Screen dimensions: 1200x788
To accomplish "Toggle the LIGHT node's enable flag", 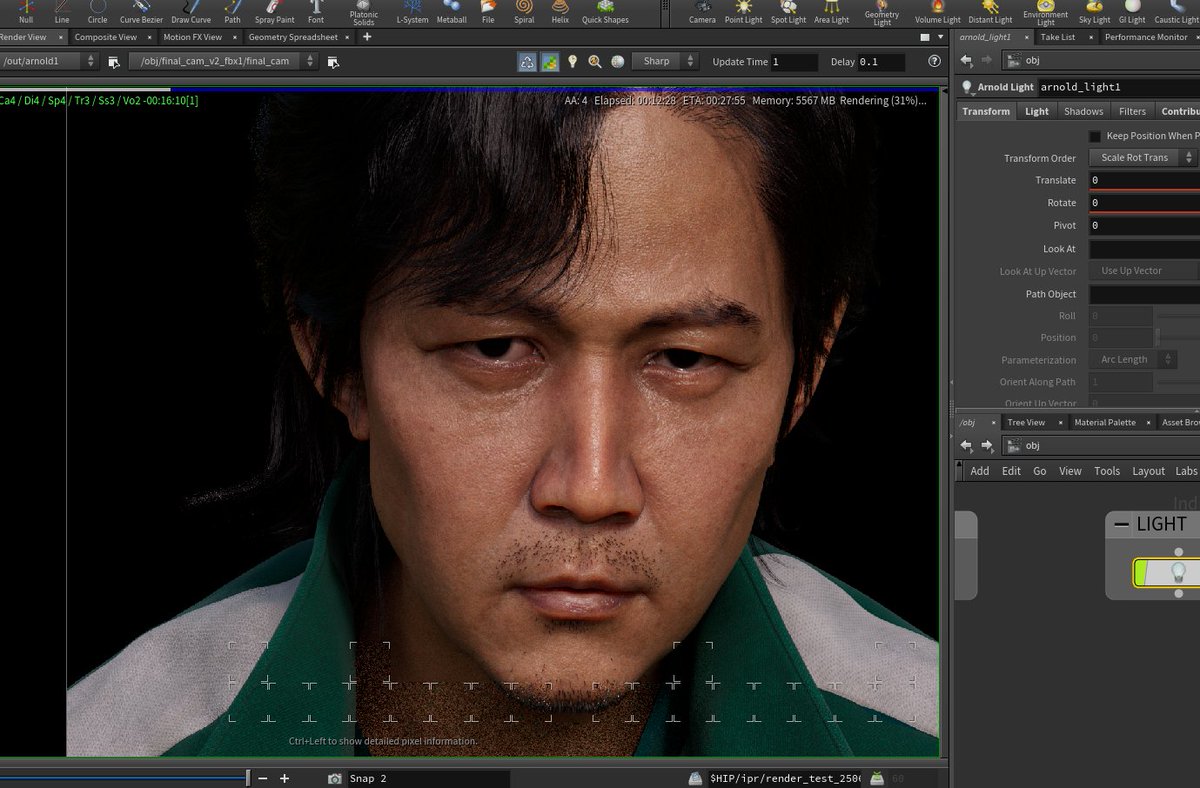I will pos(1140,570).
